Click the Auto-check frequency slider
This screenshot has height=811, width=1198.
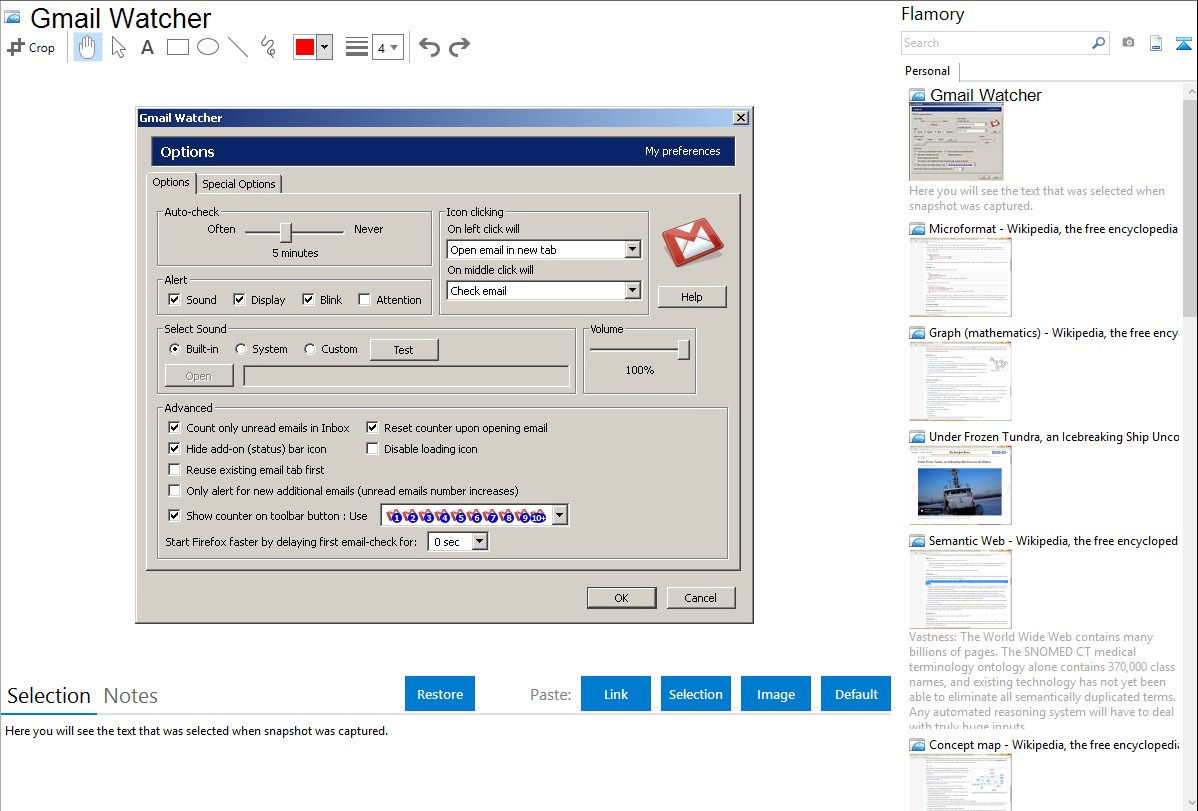[286, 232]
